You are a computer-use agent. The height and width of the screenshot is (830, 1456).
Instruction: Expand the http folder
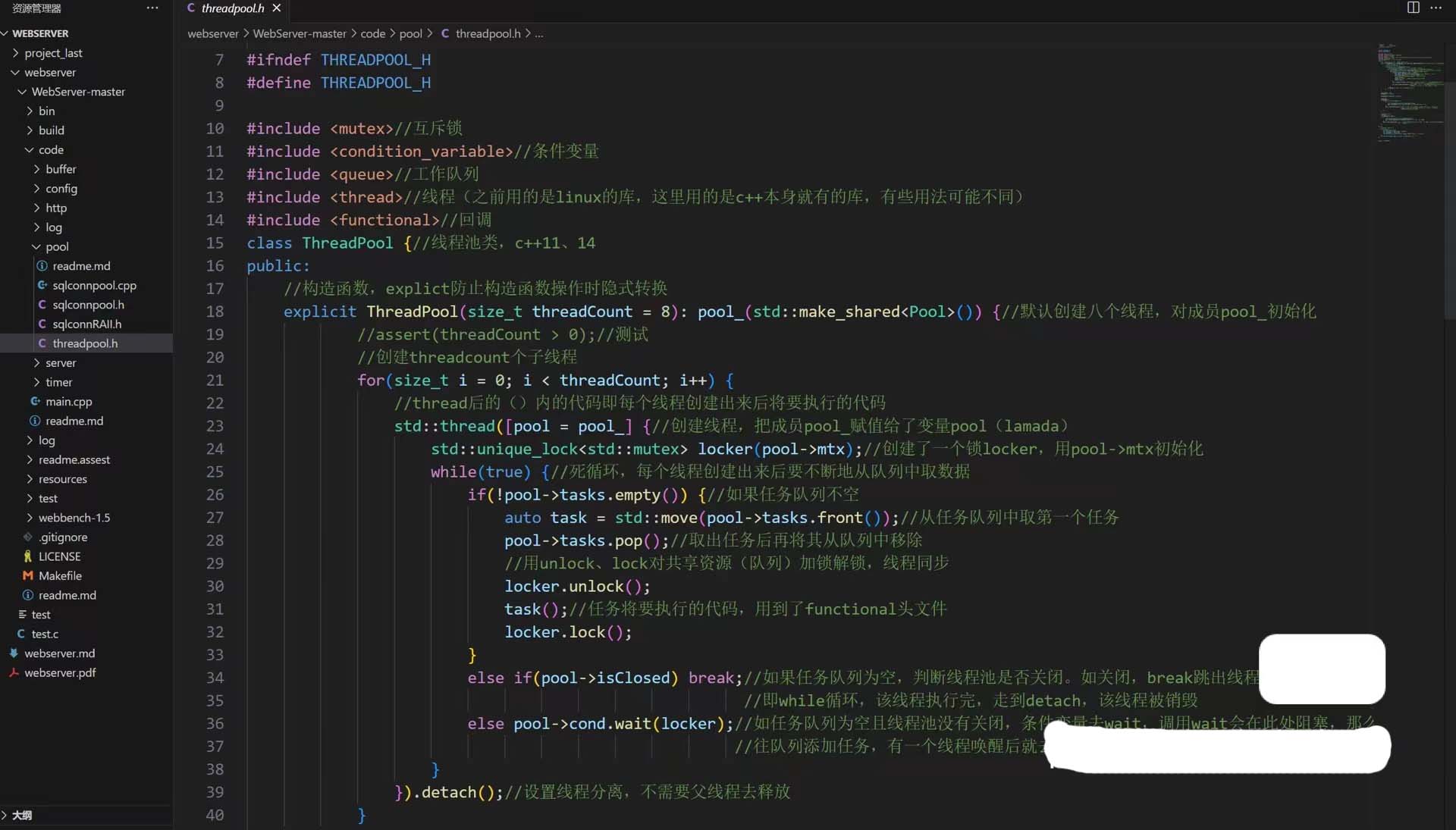86,208
